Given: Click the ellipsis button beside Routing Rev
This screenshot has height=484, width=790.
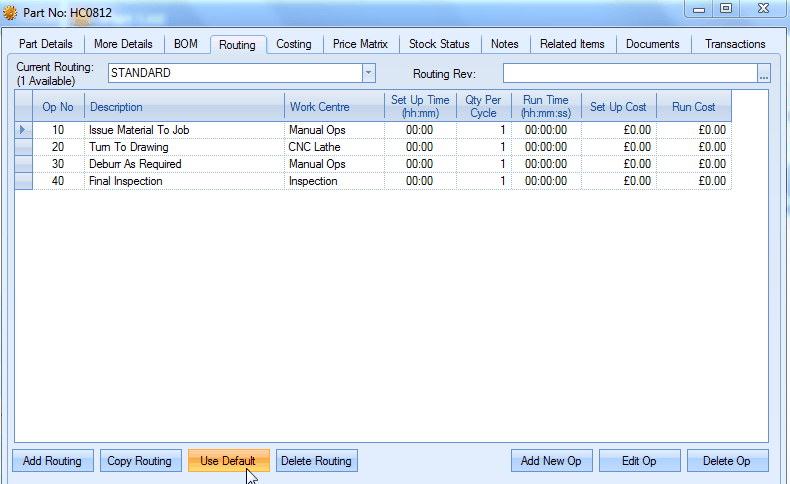Looking at the screenshot, I should pyautogui.click(x=764, y=73).
